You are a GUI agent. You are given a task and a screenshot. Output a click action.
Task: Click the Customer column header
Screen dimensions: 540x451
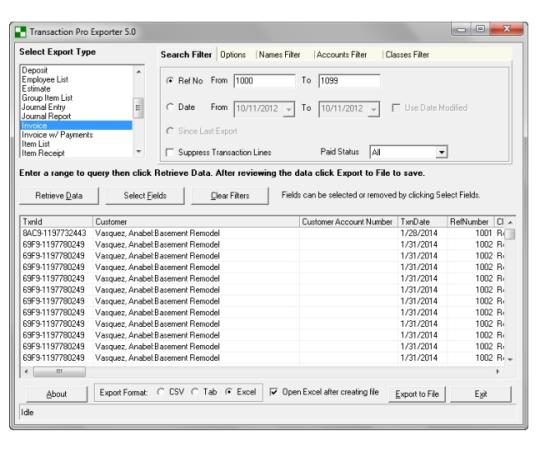[x=196, y=222]
